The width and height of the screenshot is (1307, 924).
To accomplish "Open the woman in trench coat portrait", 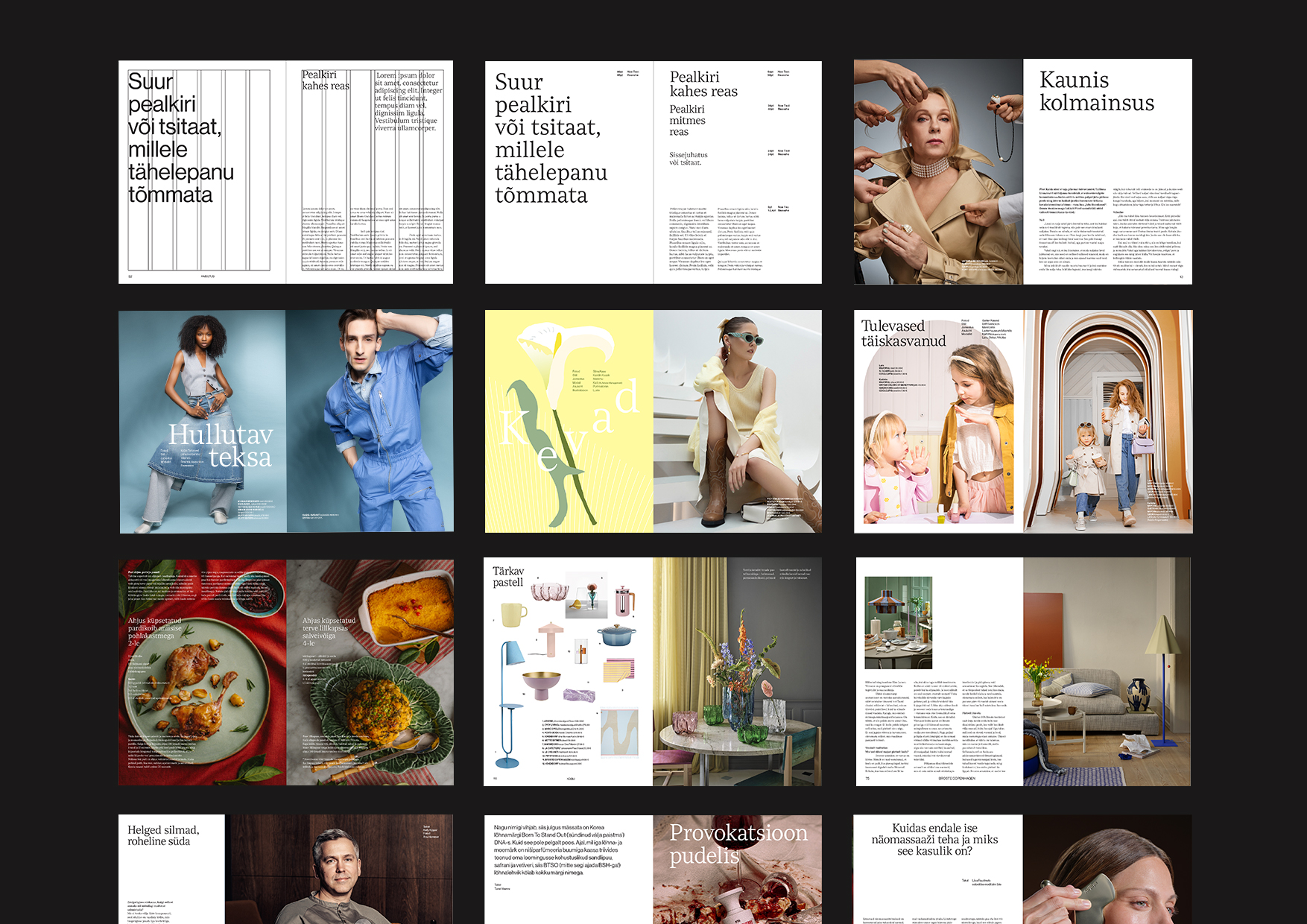I will click(x=938, y=172).
